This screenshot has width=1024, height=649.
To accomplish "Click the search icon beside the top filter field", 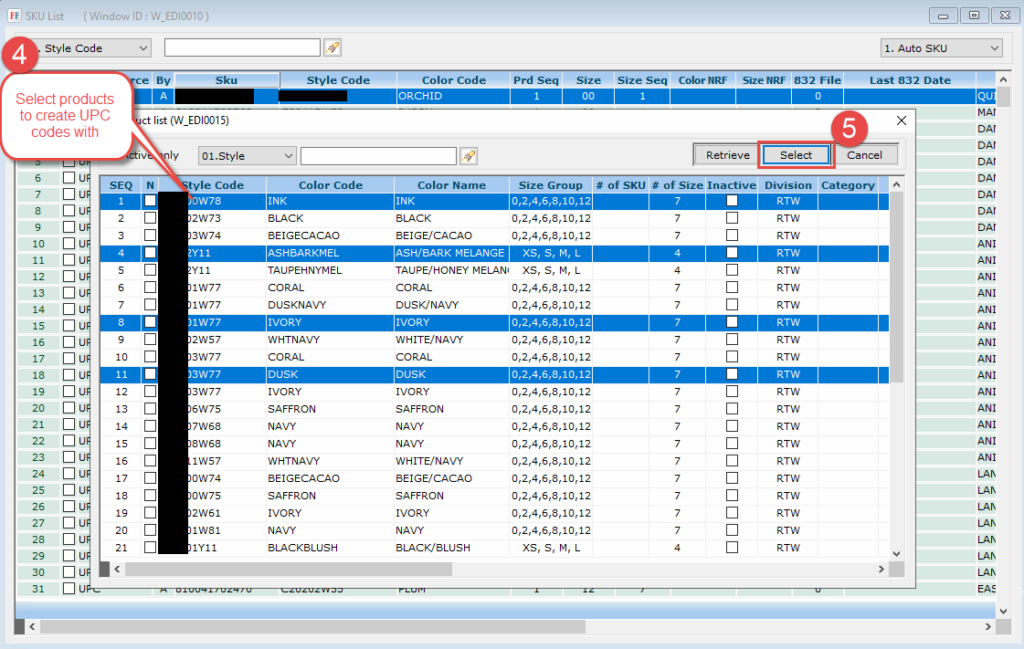I will coord(333,48).
